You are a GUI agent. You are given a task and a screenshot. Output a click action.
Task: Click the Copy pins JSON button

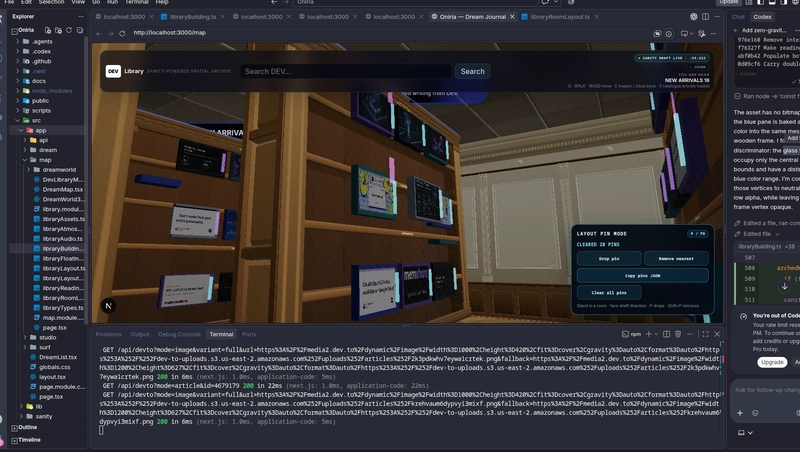click(642, 275)
